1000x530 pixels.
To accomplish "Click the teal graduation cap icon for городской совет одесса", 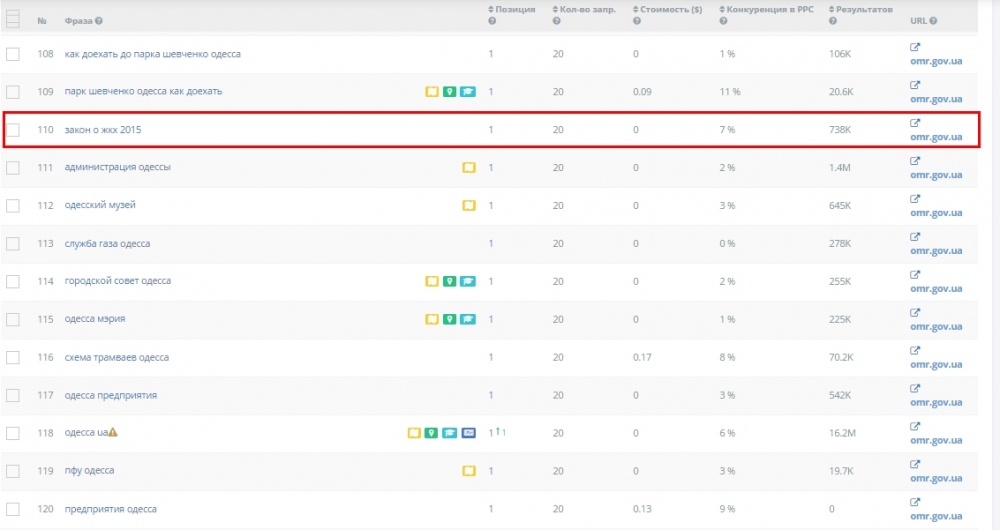I will click(x=468, y=281).
